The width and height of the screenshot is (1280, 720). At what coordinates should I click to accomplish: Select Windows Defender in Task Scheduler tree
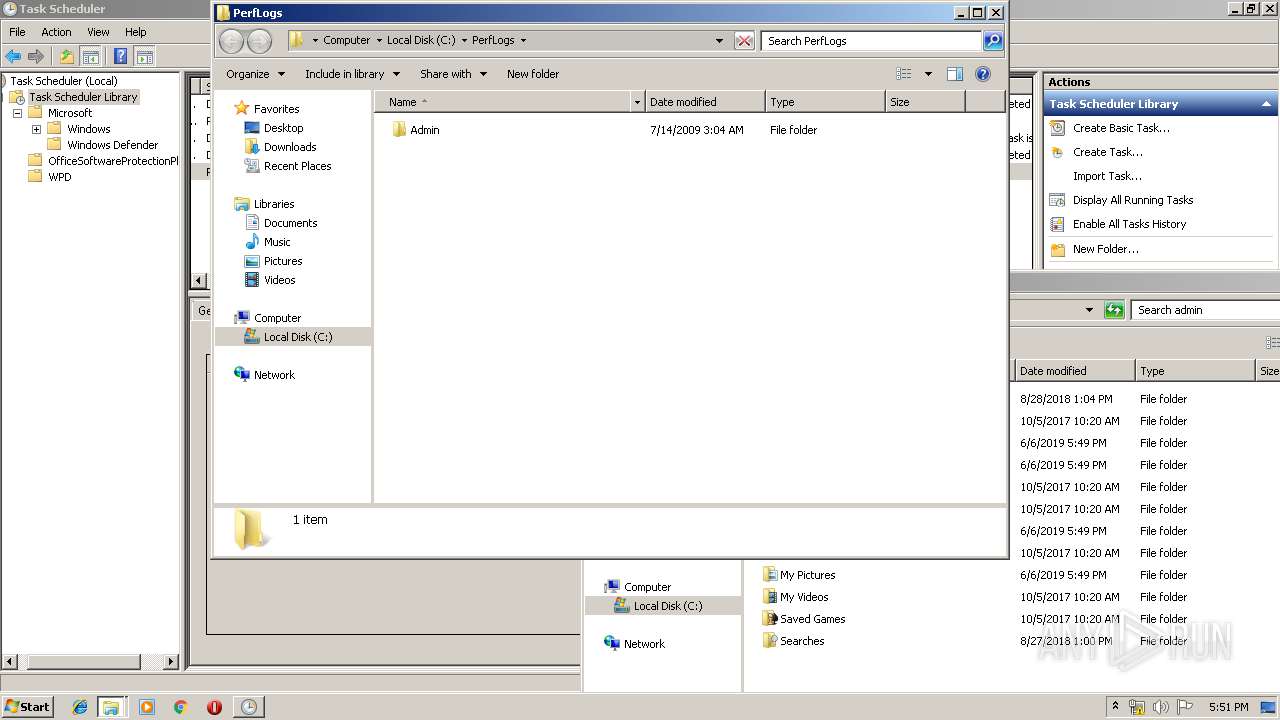pyautogui.click(x=112, y=145)
